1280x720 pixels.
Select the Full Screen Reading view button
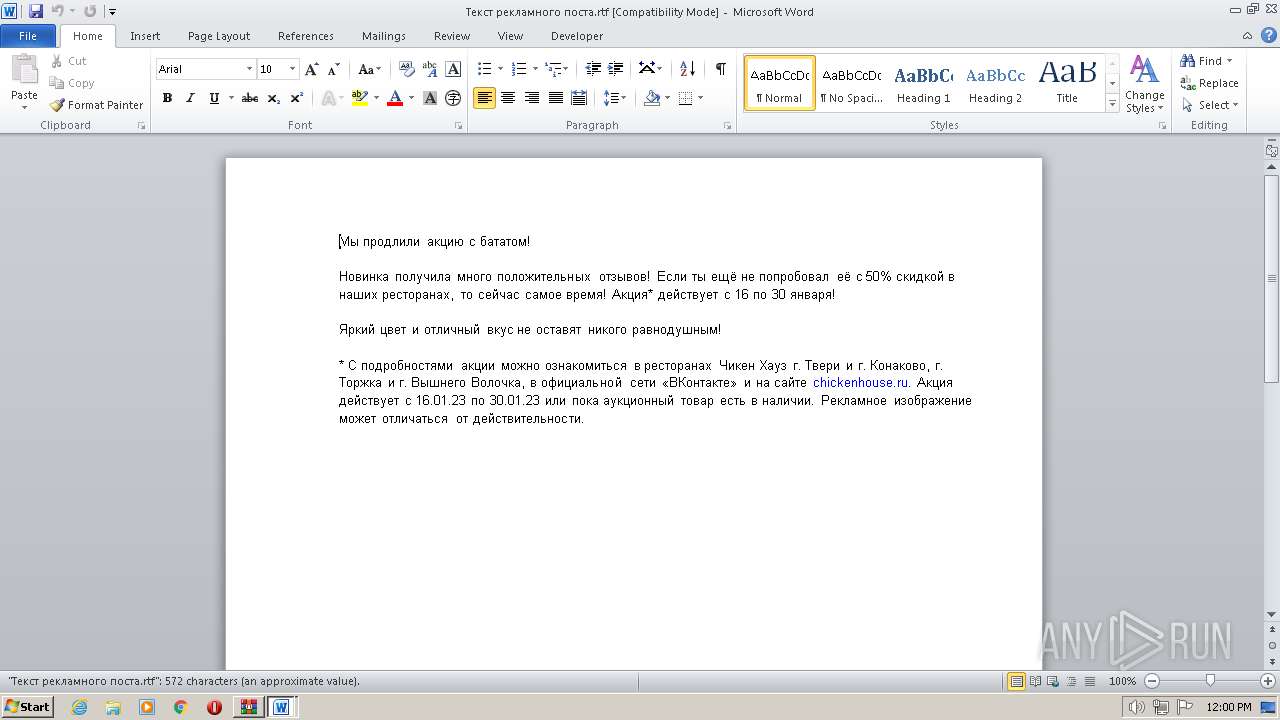pos(1035,681)
